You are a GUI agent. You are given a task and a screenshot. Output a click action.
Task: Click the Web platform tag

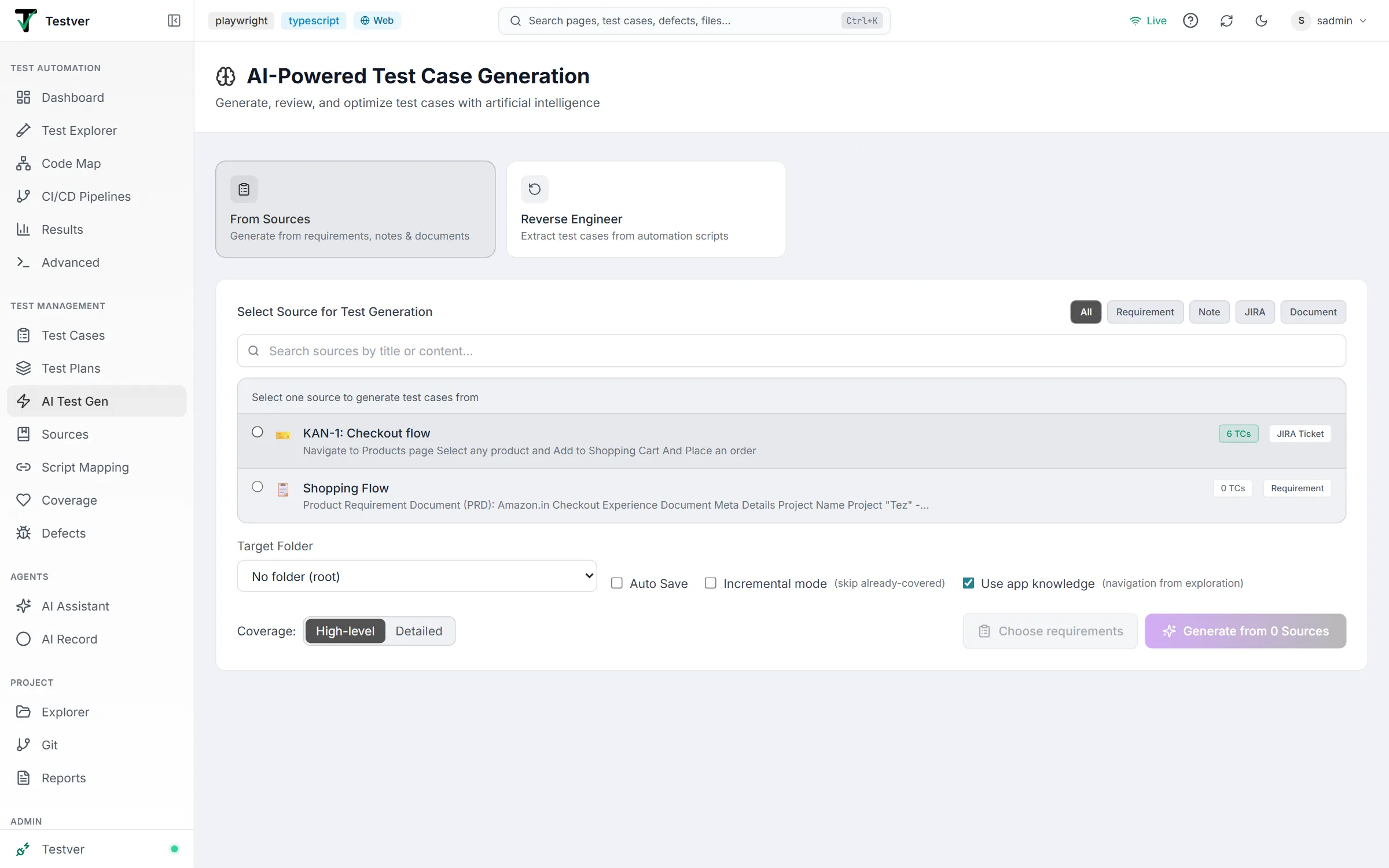[377, 21]
